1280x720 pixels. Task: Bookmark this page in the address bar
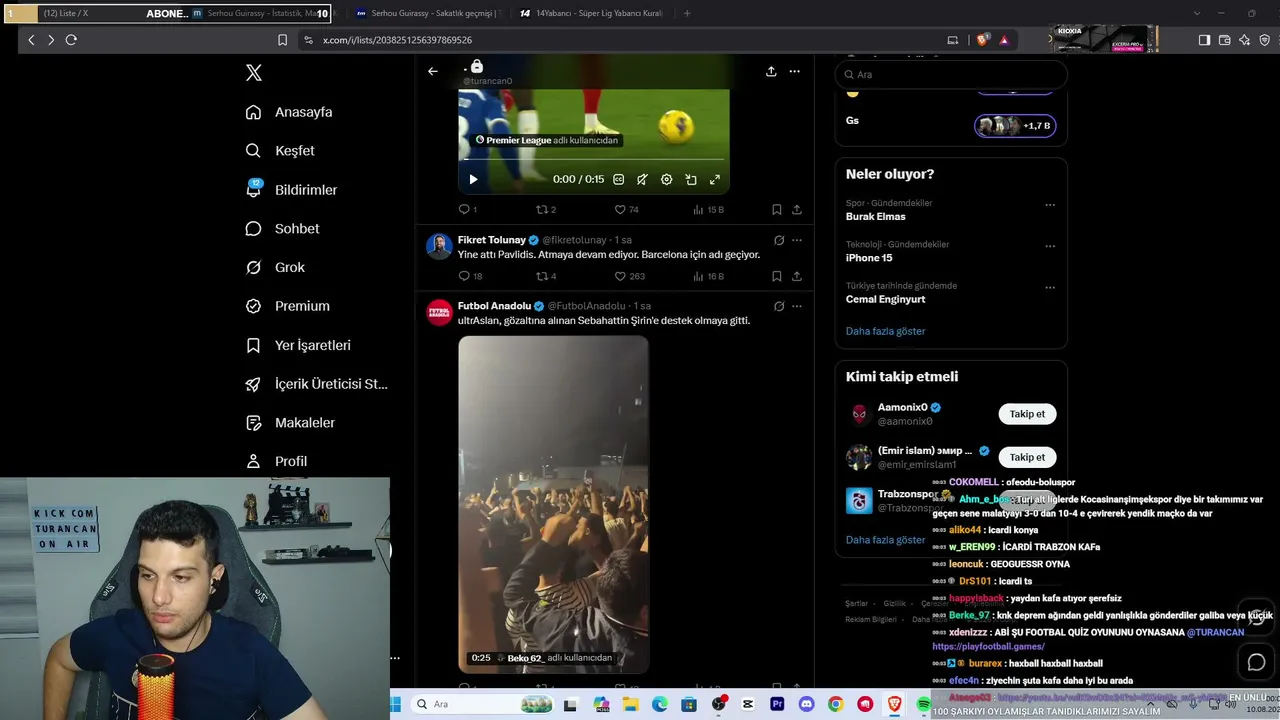click(x=283, y=40)
